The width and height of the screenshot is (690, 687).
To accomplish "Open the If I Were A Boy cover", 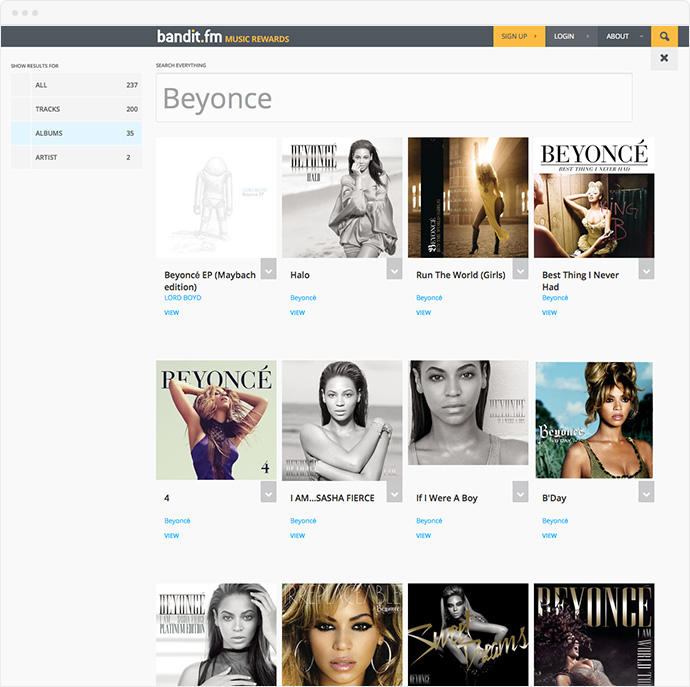I will point(468,413).
